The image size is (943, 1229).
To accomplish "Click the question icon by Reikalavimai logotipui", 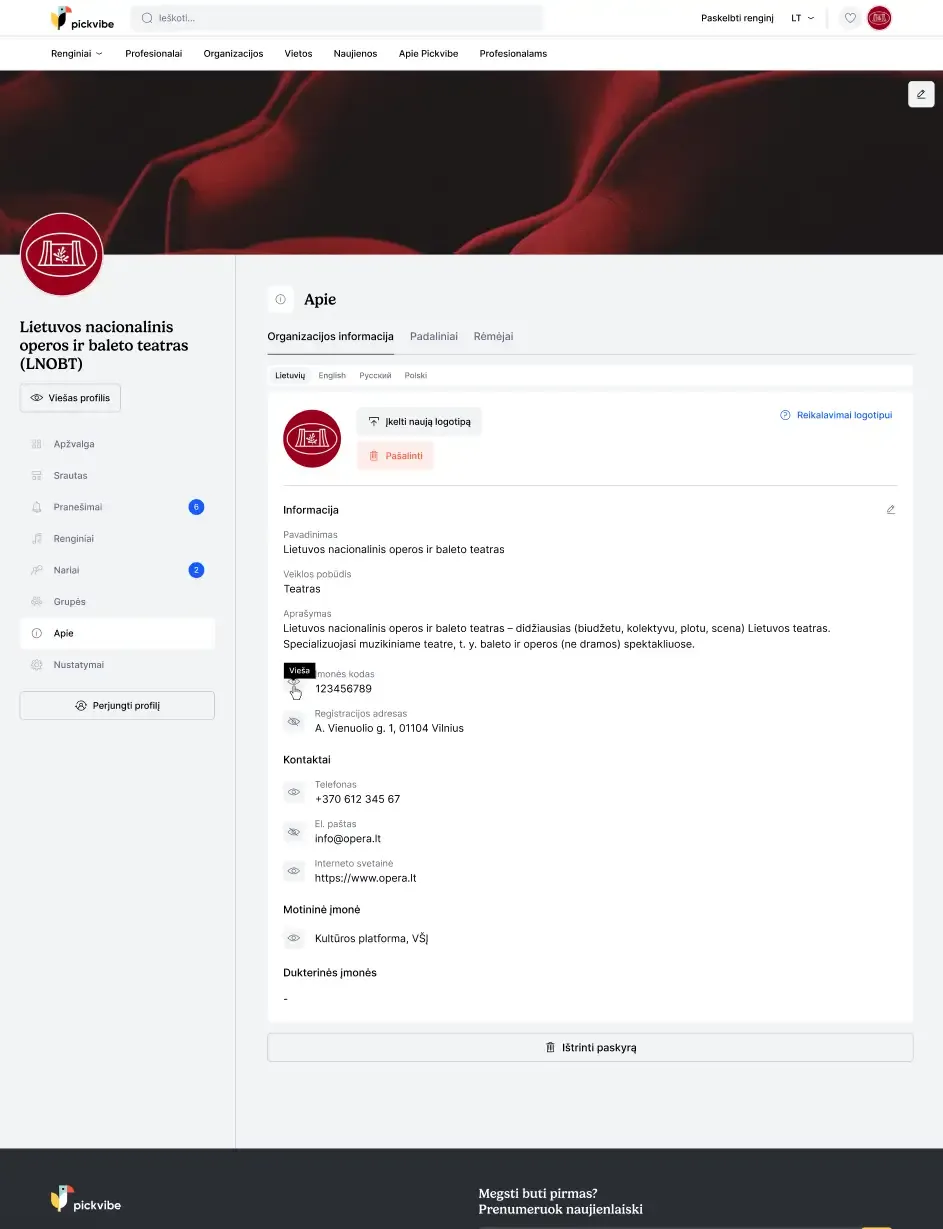I will [785, 415].
